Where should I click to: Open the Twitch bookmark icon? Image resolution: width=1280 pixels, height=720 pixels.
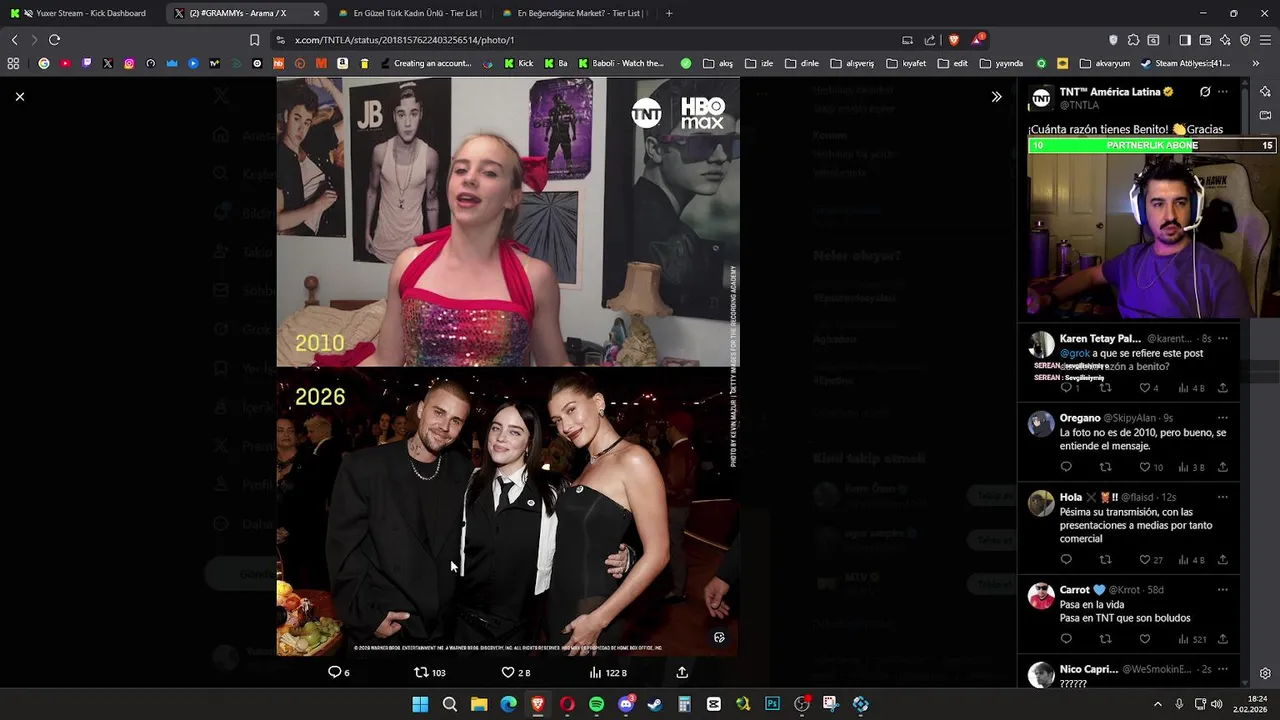[87, 63]
